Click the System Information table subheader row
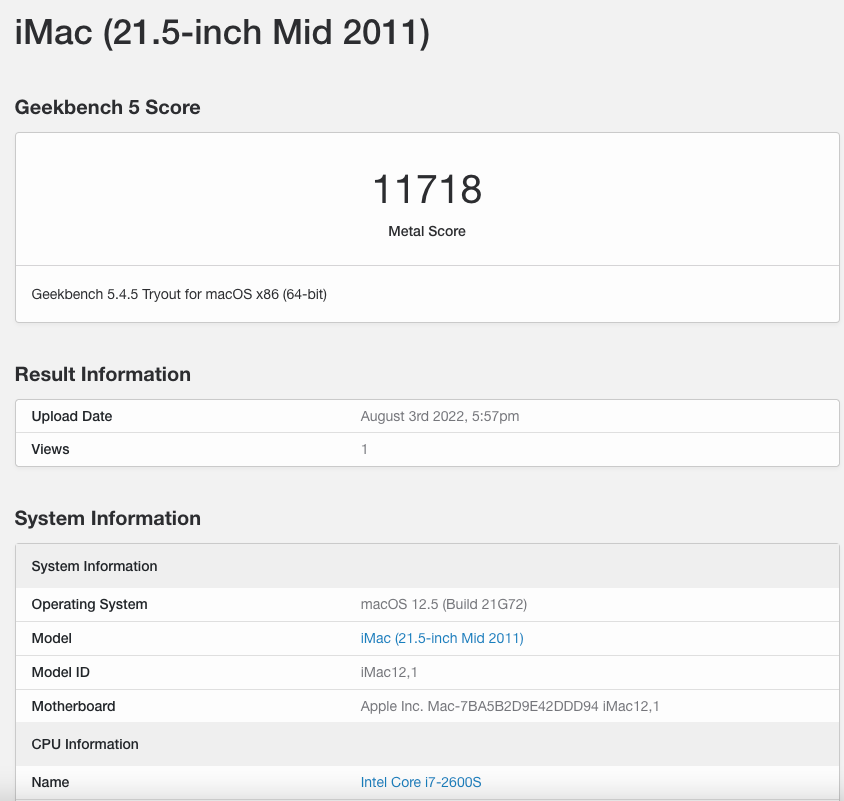Viewport: 844px width, 801px height. 94,566
